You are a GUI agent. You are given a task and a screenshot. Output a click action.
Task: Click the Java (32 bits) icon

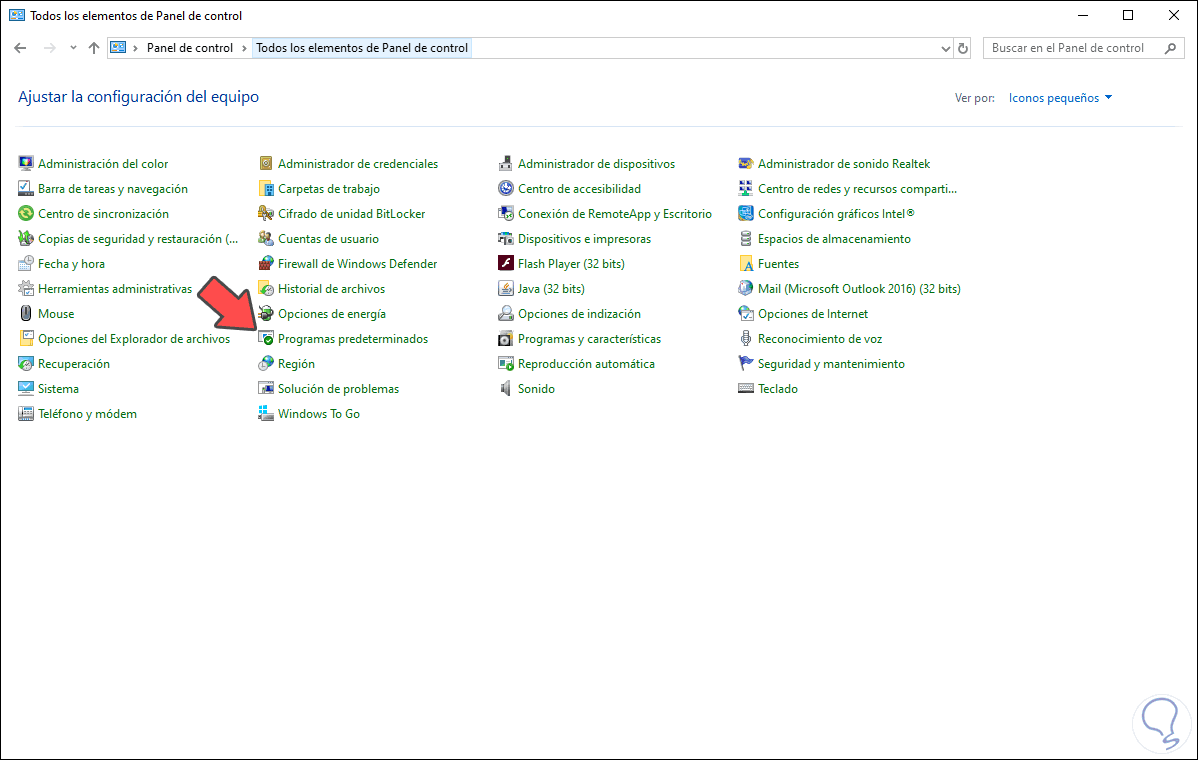(506, 289)
